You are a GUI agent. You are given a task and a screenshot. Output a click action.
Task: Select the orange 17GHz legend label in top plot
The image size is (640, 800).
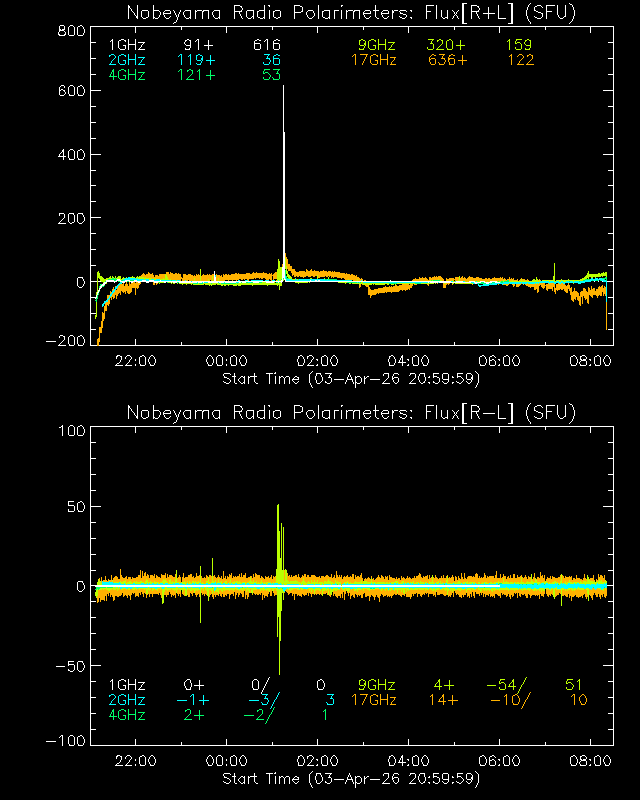click(373, 61)
